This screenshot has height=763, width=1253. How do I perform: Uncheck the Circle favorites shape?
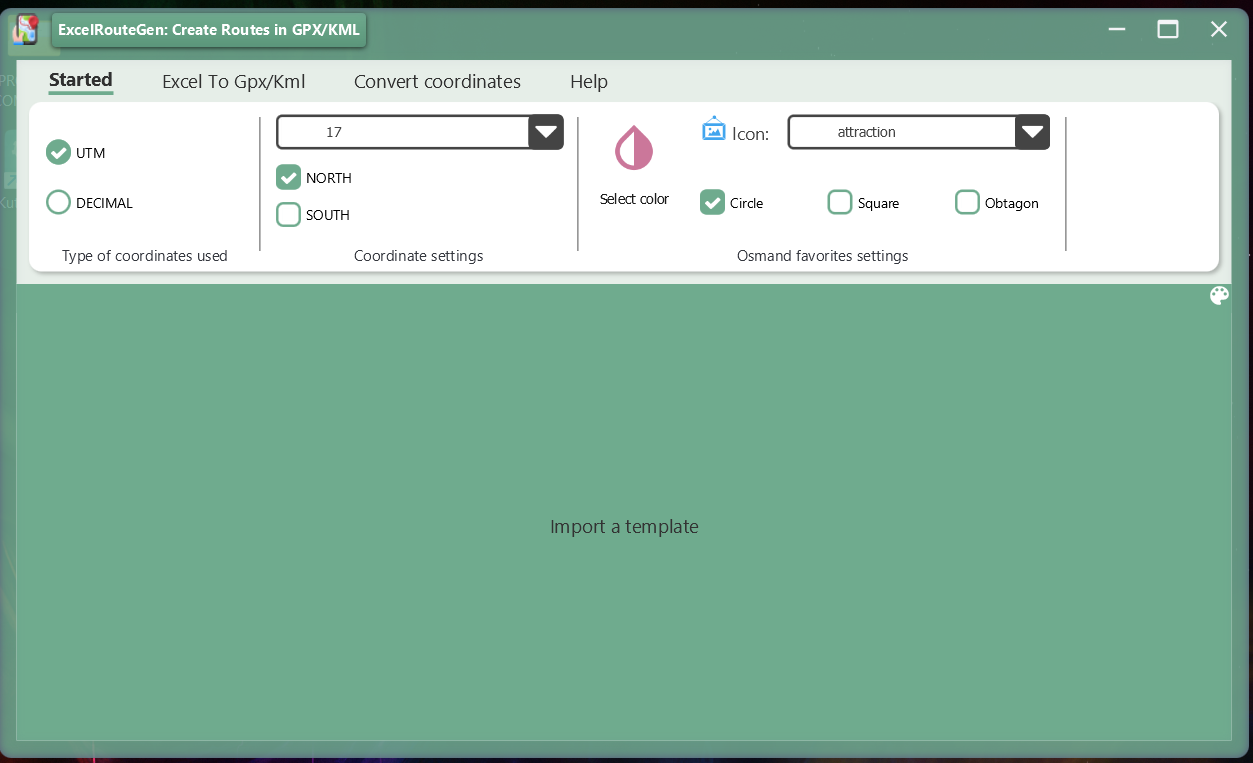712,202
